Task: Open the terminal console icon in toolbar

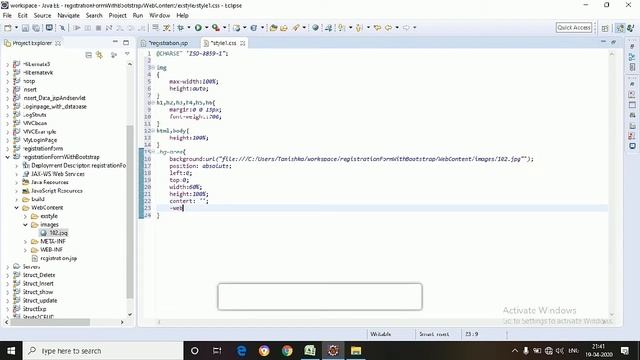Action: 49,28
